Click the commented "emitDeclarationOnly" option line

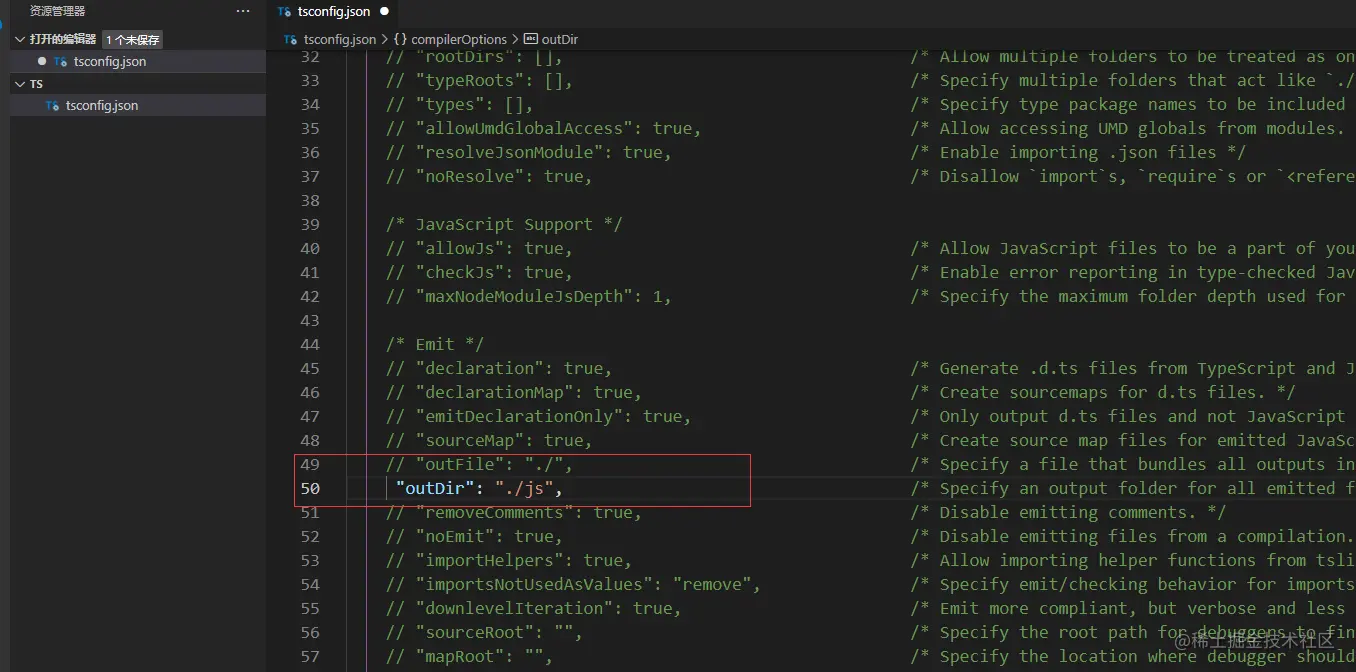click(539, 416)
